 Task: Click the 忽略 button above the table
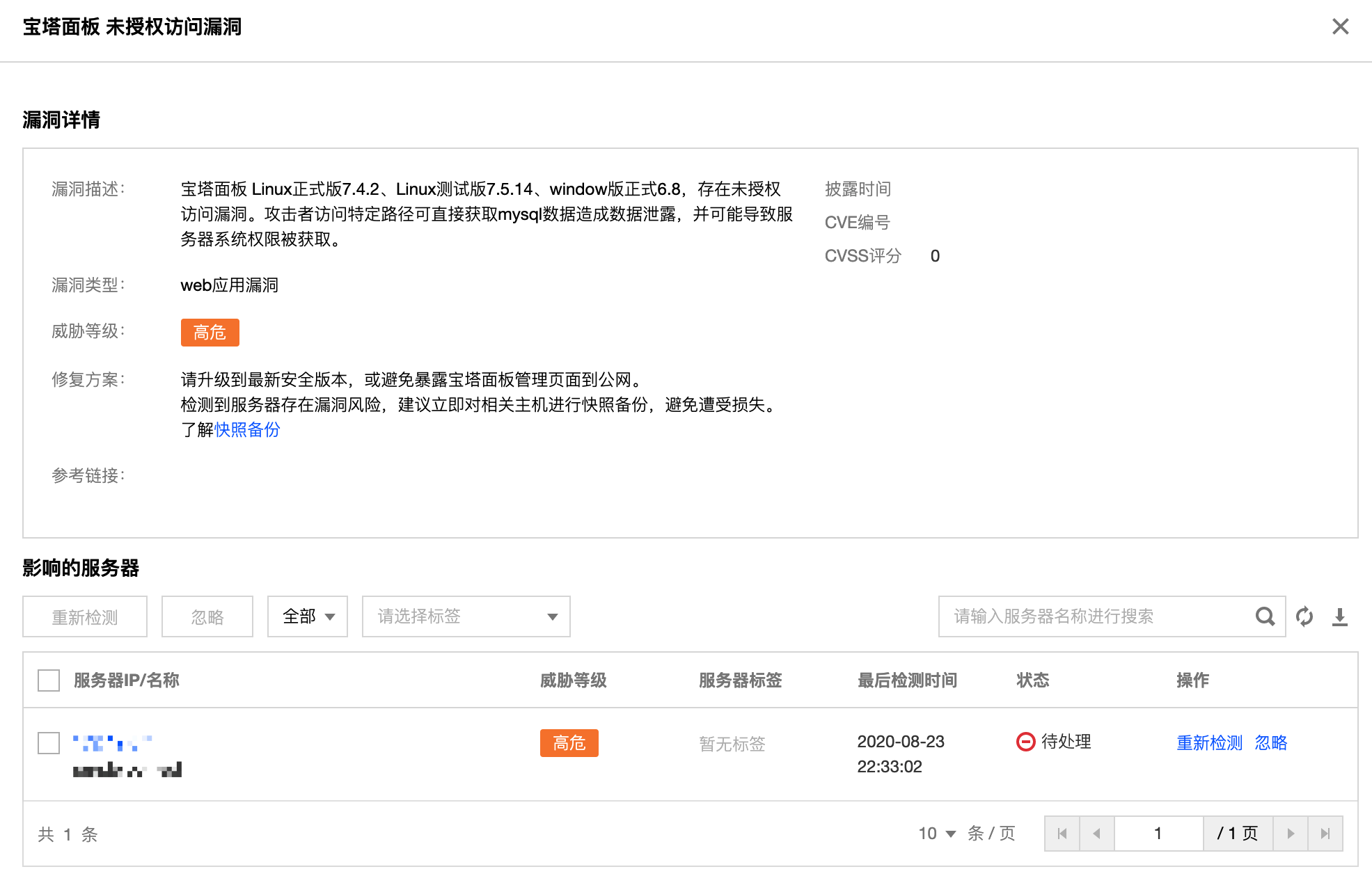coord(207,616)
